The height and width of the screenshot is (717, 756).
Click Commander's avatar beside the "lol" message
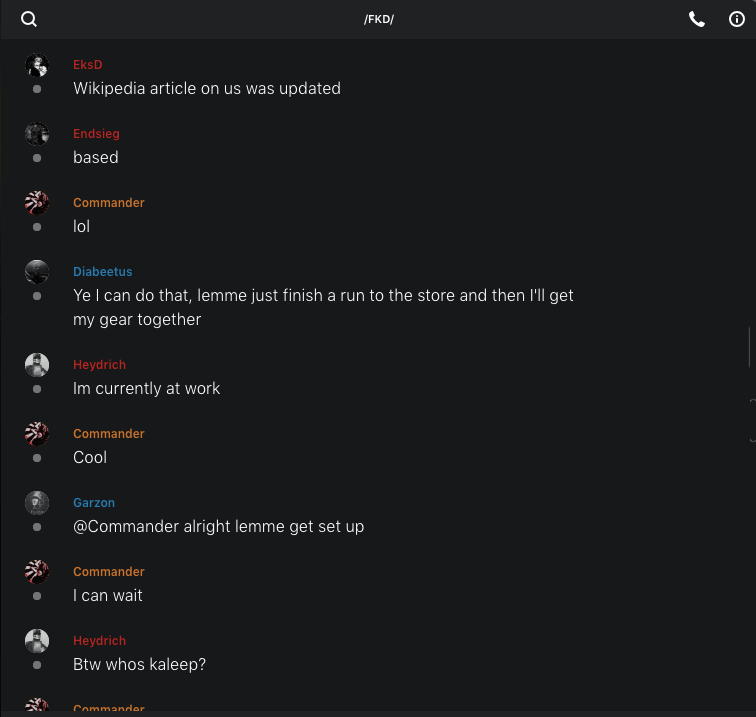[x=37, y=204]
